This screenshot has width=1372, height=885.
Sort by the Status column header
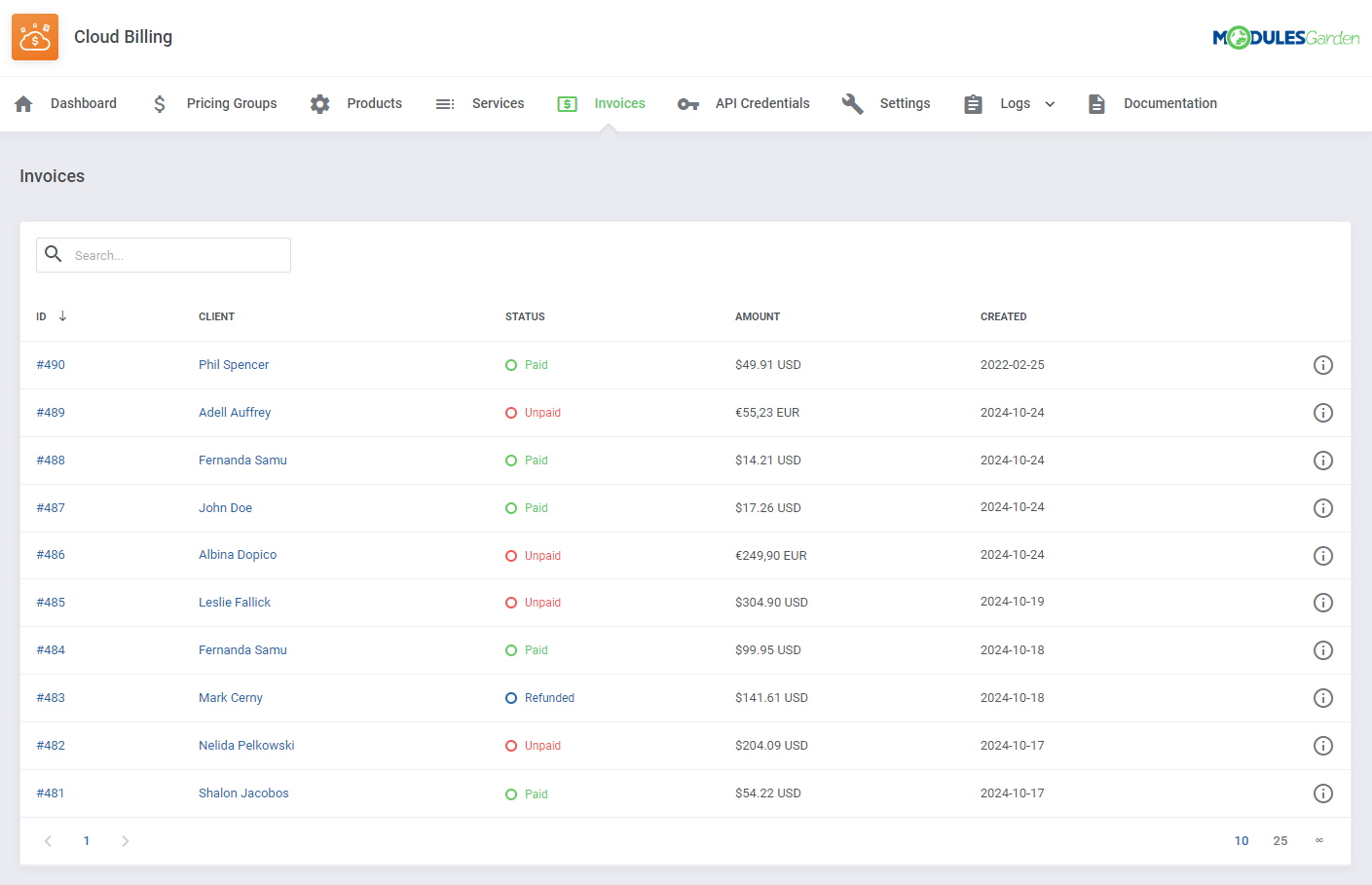[525, 316]
